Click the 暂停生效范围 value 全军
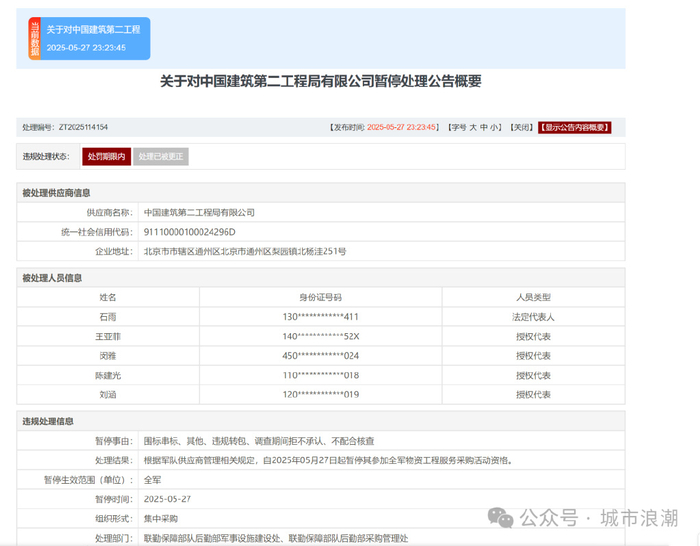 [x=152, y=480]
